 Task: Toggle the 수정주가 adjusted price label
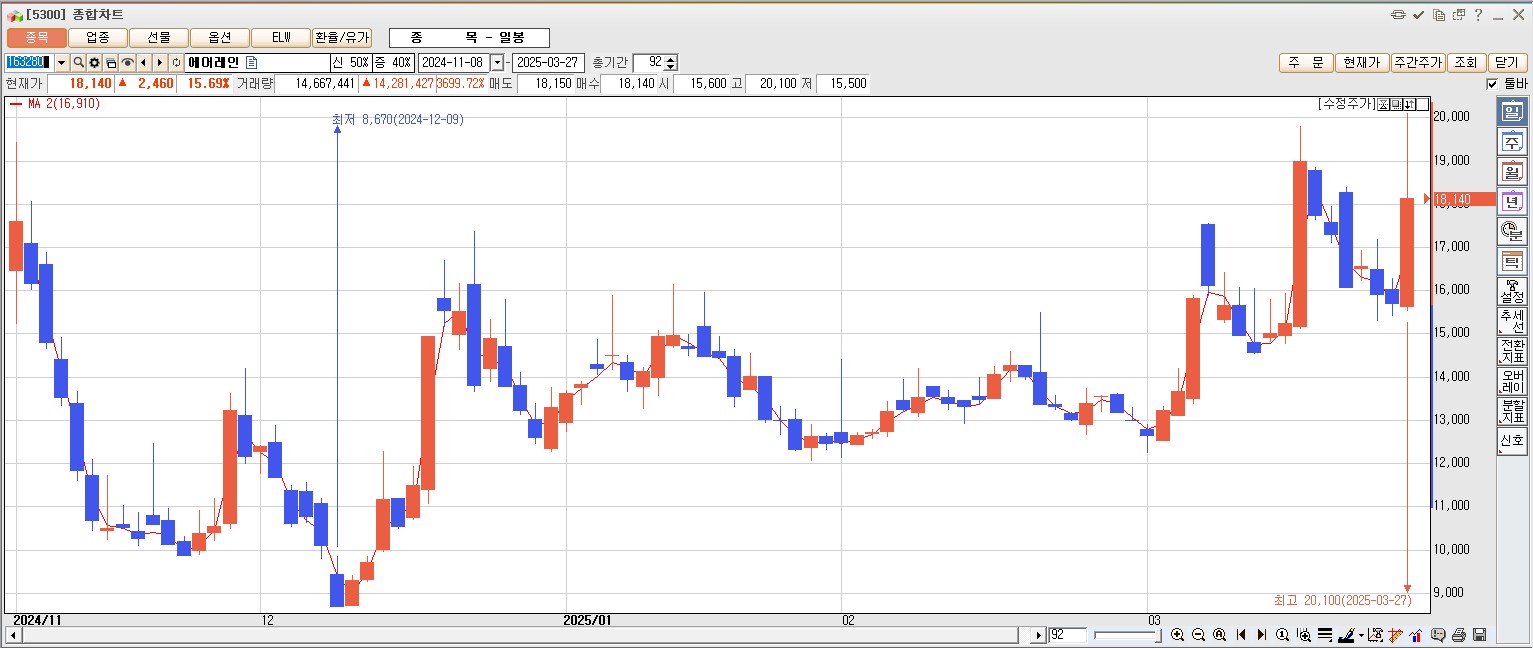click(1346, 104)
